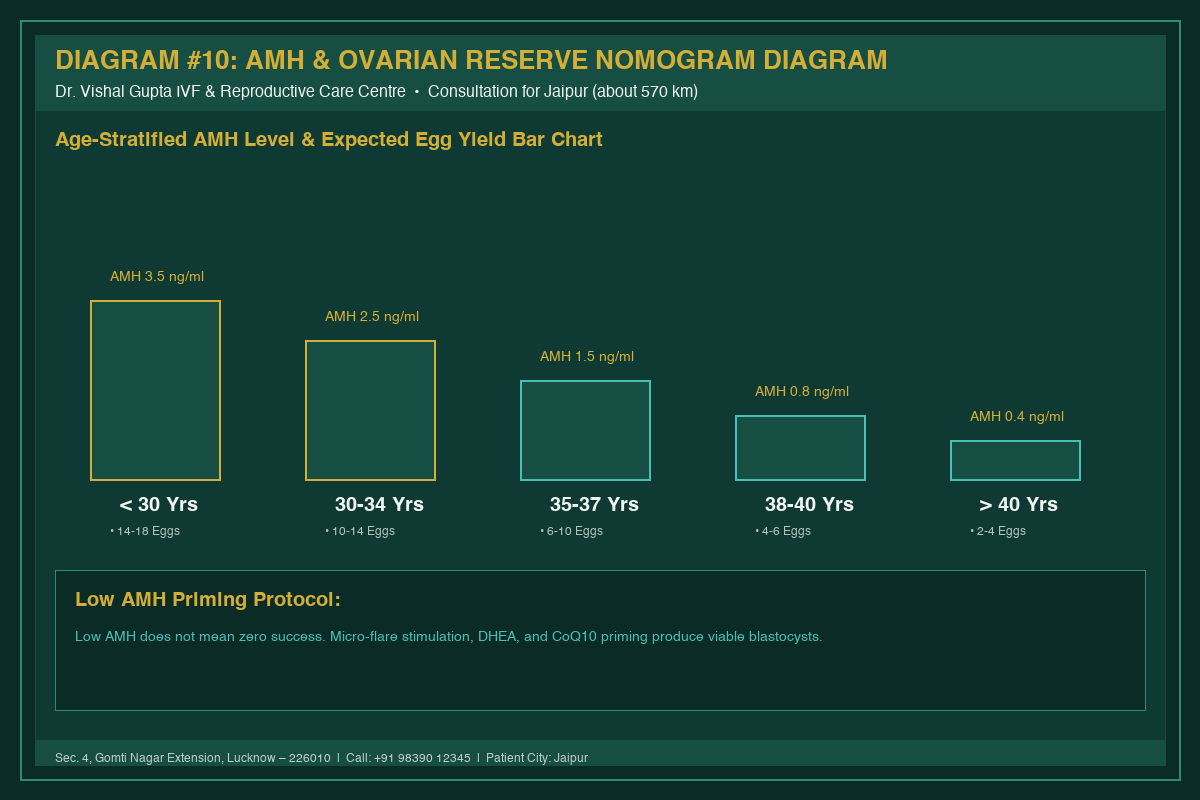Click the main title "DIAGRAM #10: AMH & OVARIAN RESERVE NOMOGRAM DIAGRAM"
Viewport: 1200px width, 800px height.
[471, 60]
